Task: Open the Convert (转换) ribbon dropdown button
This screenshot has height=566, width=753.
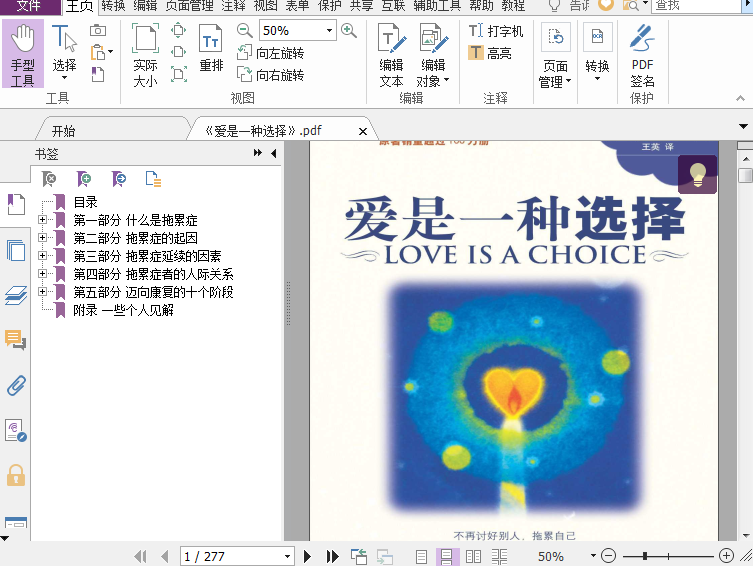Action: (597, 53)
